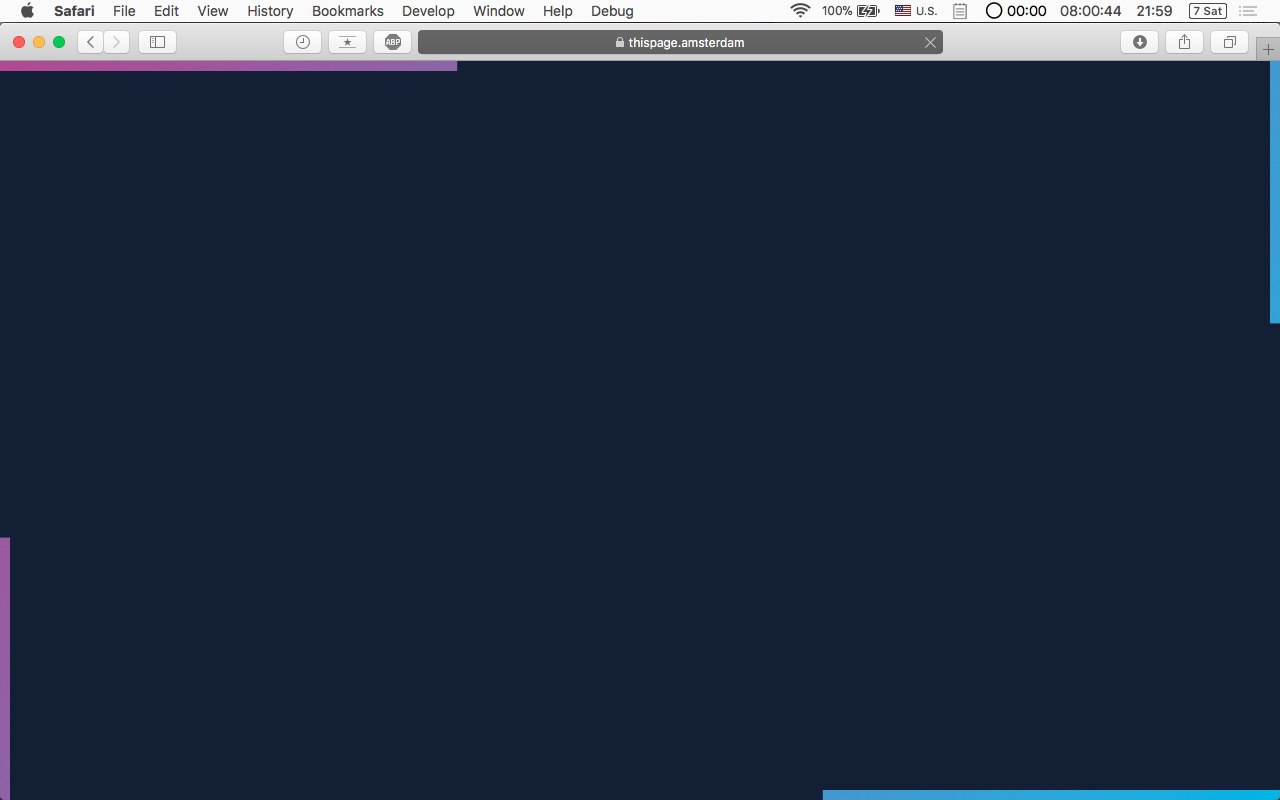The height and width of the screenshot is (800, 1280).
Task: Open the Adblock Plus ABP extension icon
Action: click(x=393, y=42)
